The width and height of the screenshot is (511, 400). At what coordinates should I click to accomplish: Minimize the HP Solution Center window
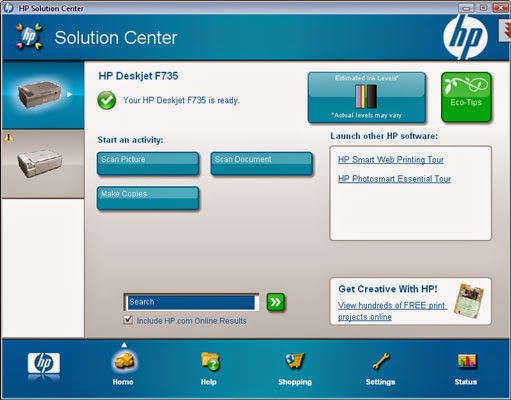(466, 8)
